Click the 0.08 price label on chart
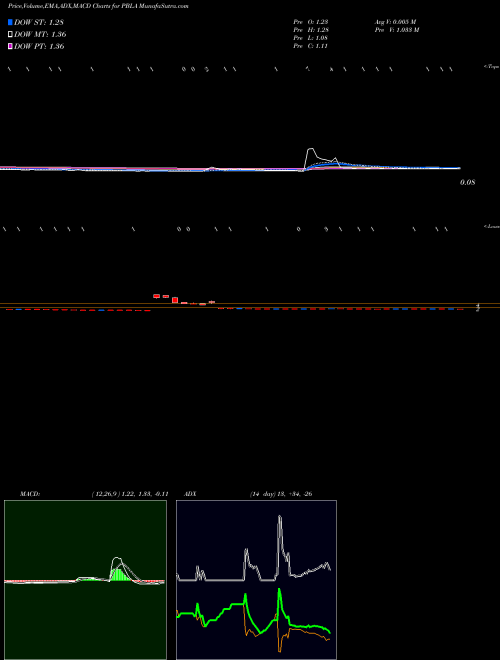 (467, 183)
